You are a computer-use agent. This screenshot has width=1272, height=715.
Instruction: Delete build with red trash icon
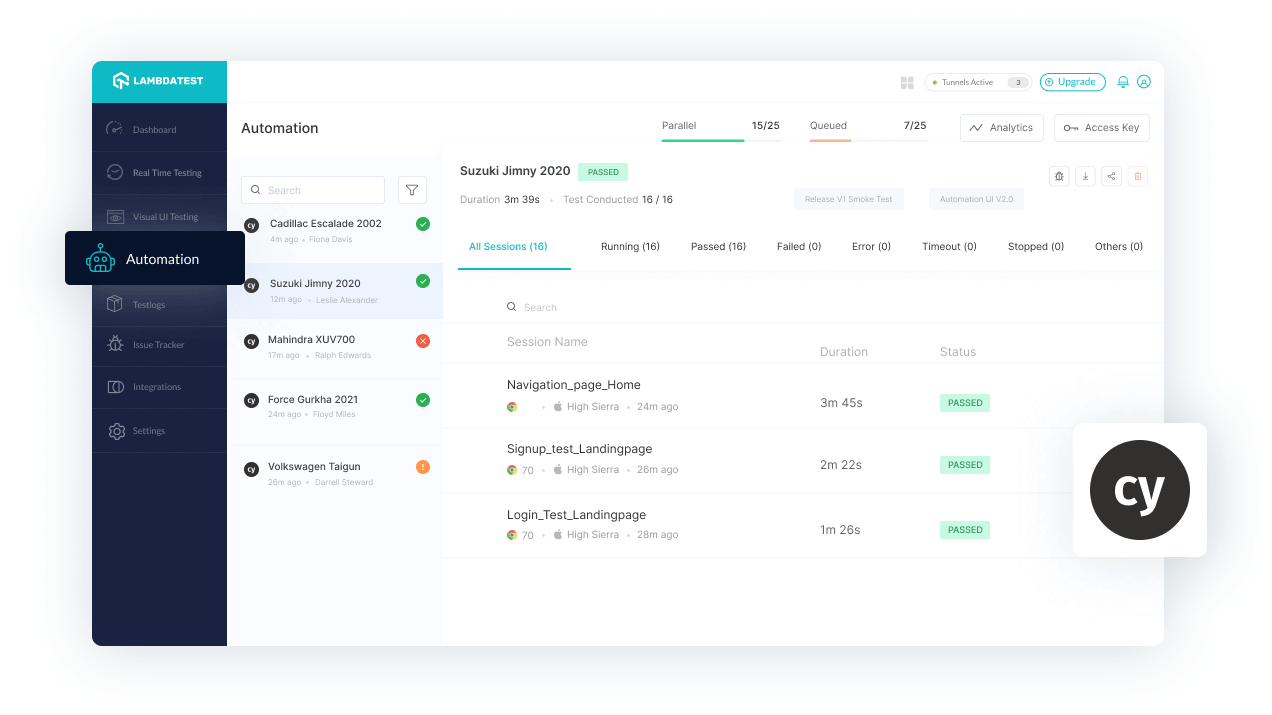coord(1137,176)
